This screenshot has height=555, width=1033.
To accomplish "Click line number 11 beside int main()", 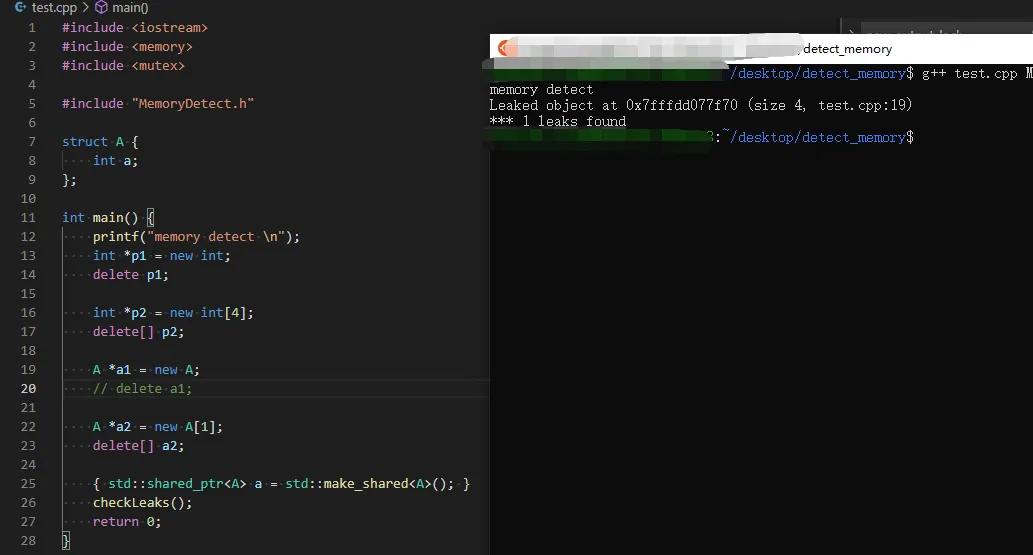I will (29, 217).
